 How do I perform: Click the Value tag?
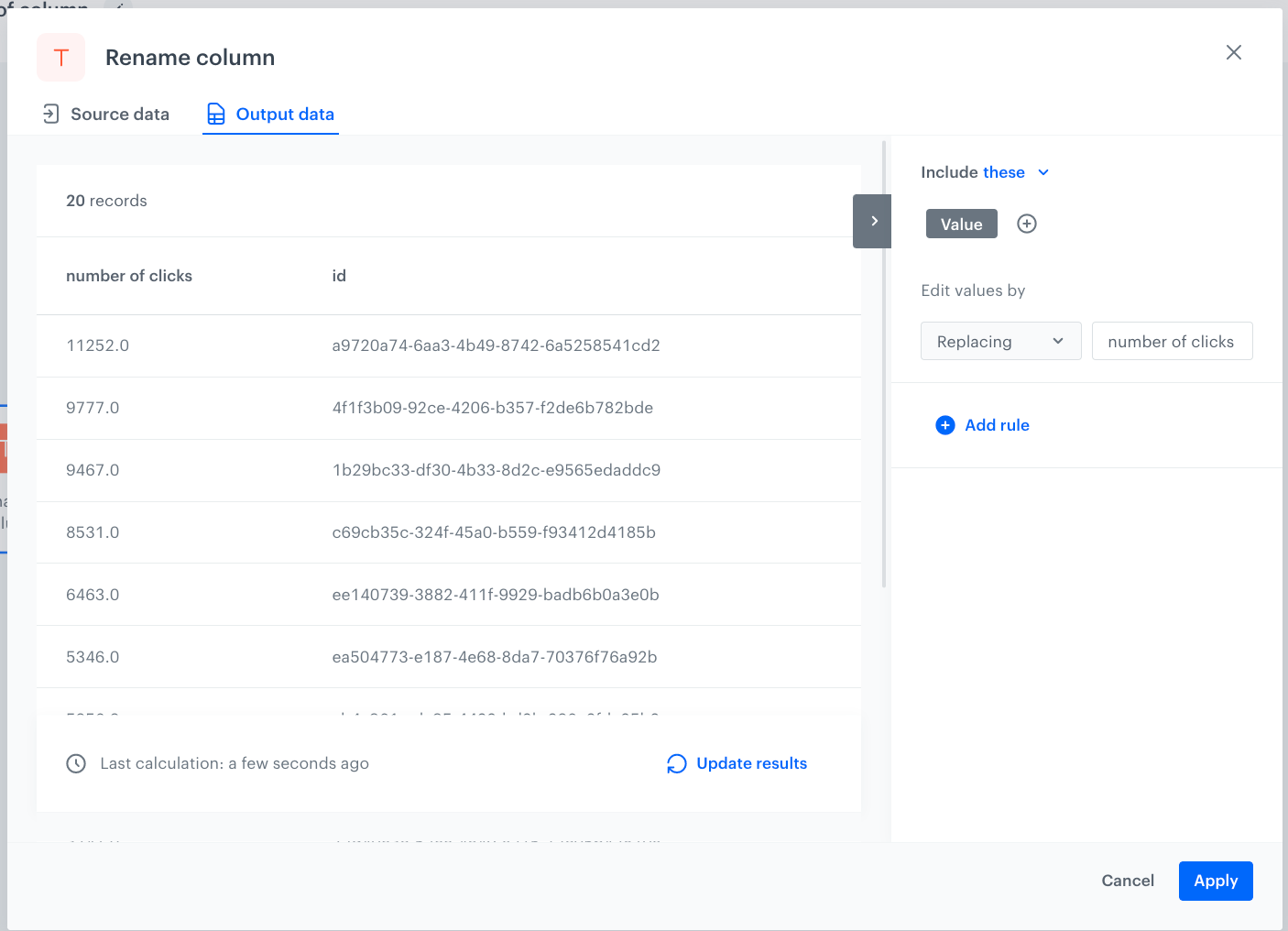coord(961,225)
